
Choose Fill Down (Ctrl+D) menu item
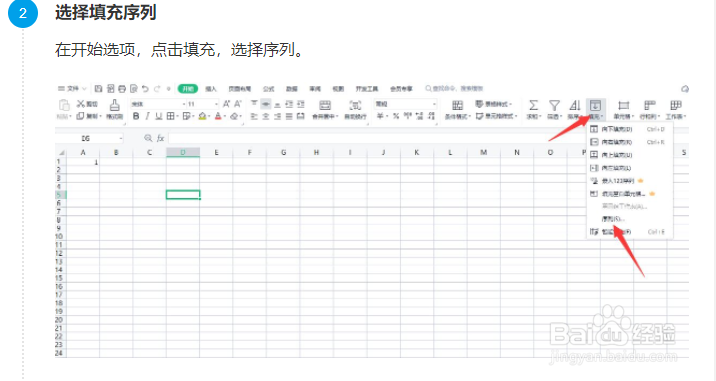coord(629,129)
